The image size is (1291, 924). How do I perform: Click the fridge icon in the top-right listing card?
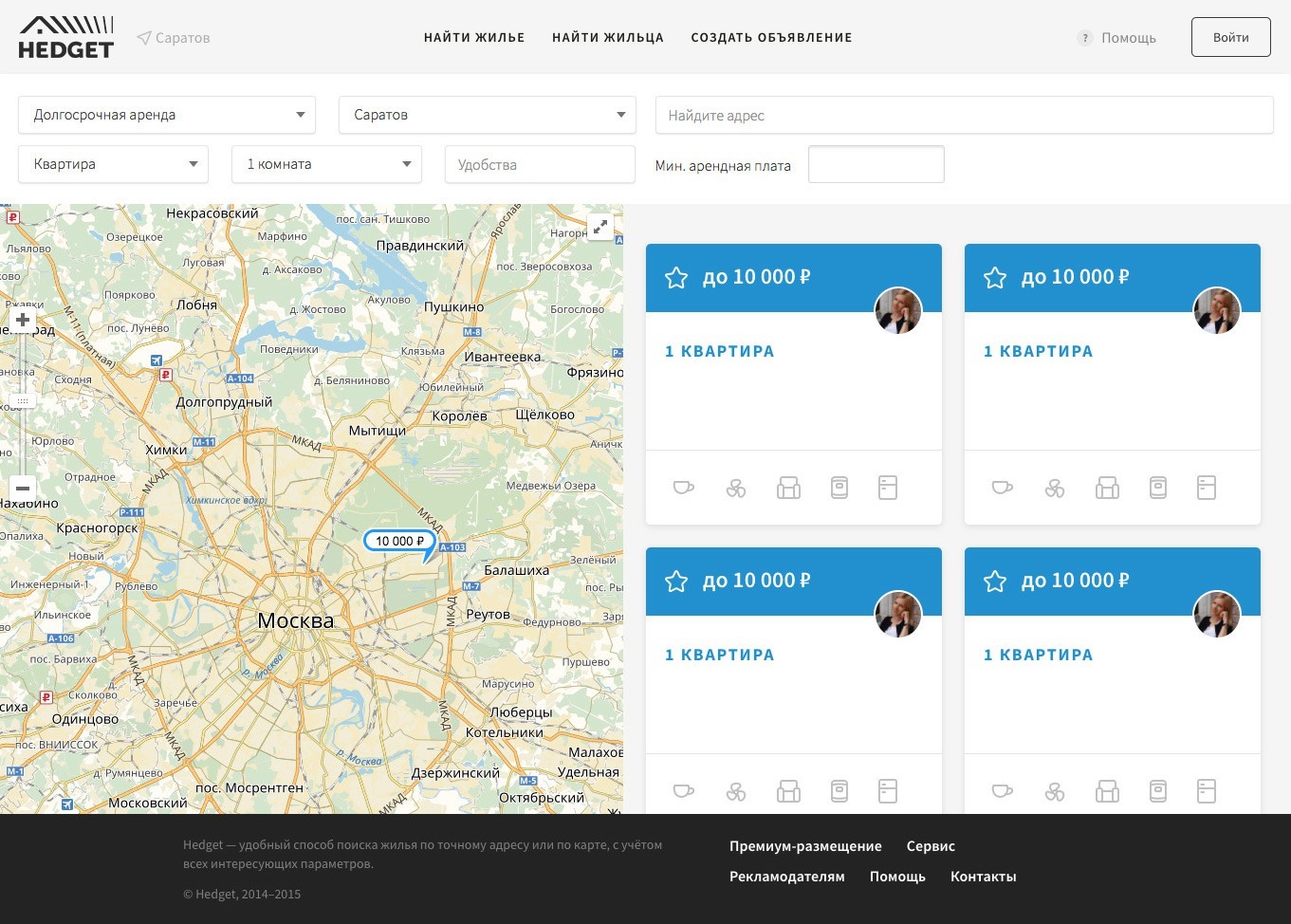click(x=1206, y=488)
